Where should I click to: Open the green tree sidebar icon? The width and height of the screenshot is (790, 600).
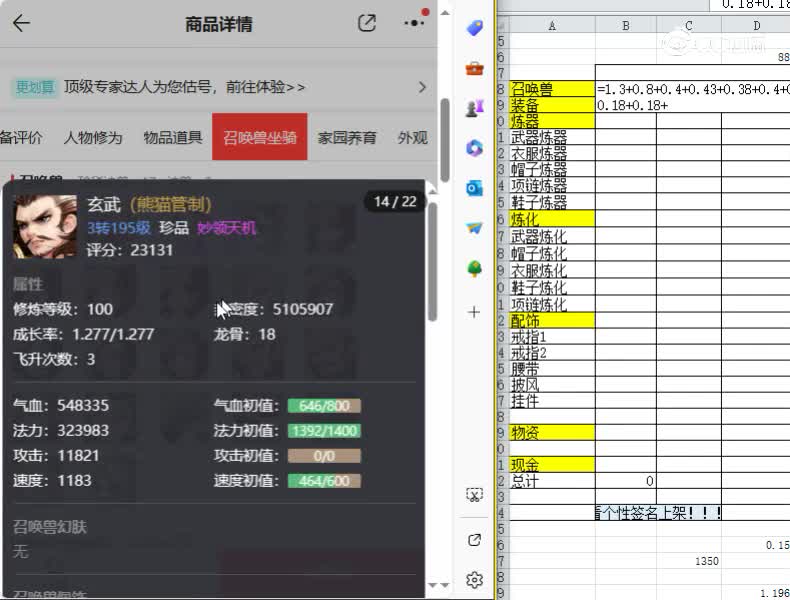click(x=474, y=269)
